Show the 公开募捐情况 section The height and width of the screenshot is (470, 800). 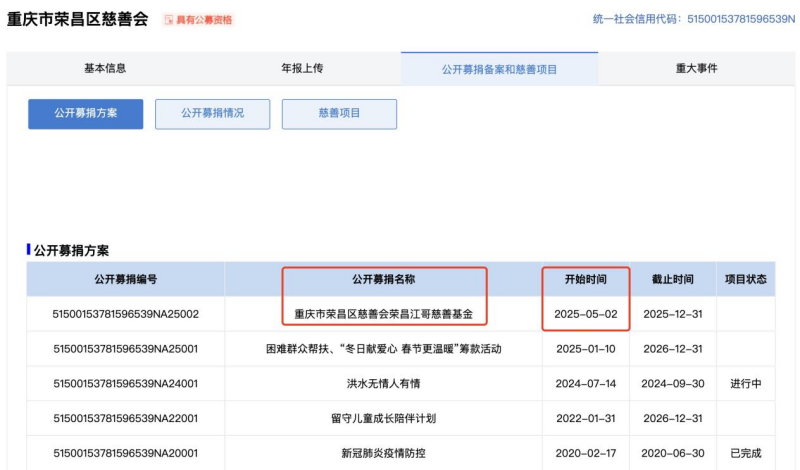(212, 114)
